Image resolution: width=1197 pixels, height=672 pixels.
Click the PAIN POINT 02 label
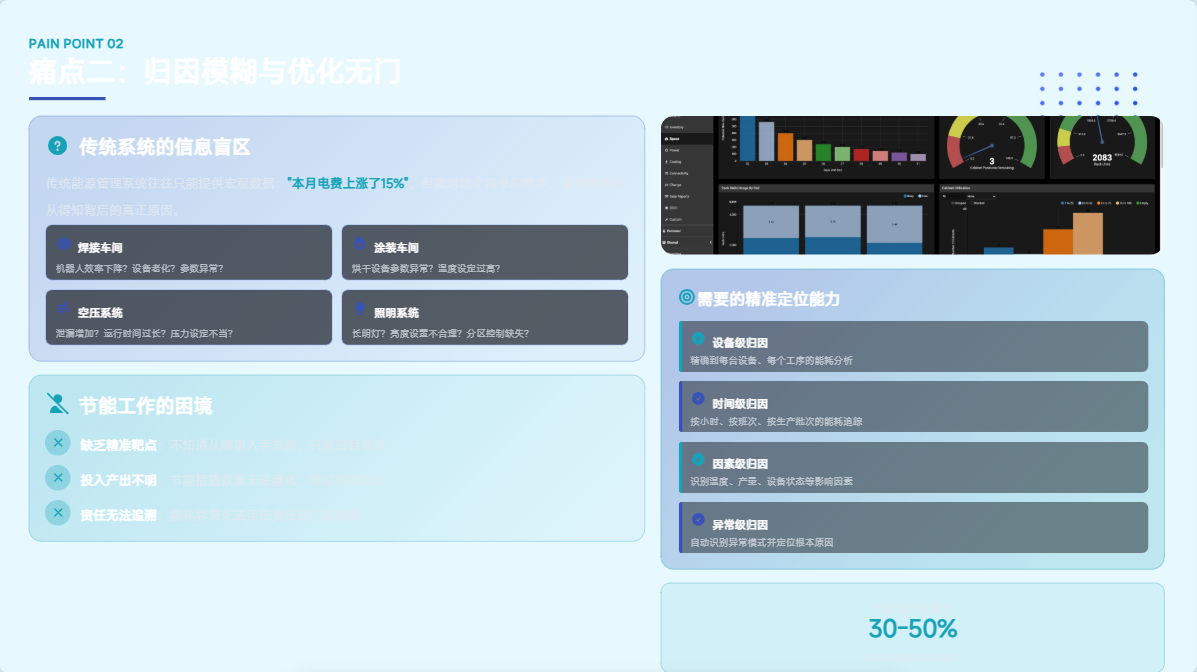(x=76, y=44)
